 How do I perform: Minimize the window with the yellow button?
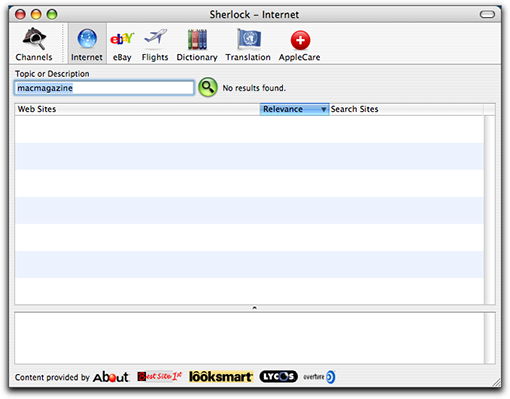tap(36, 14)
